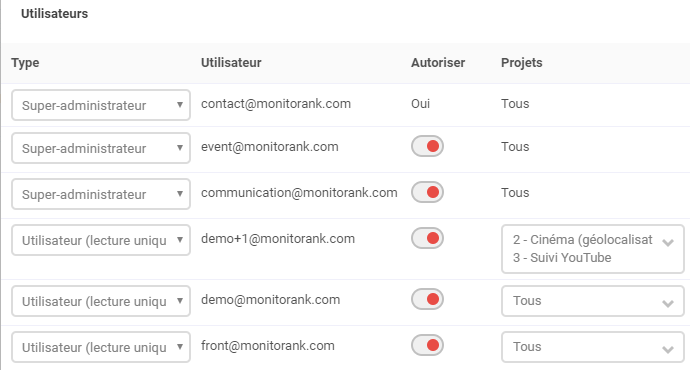690x370 pixels.
Task: Open type dropdown for contact@monitorank.com
Action: [101, 105]
